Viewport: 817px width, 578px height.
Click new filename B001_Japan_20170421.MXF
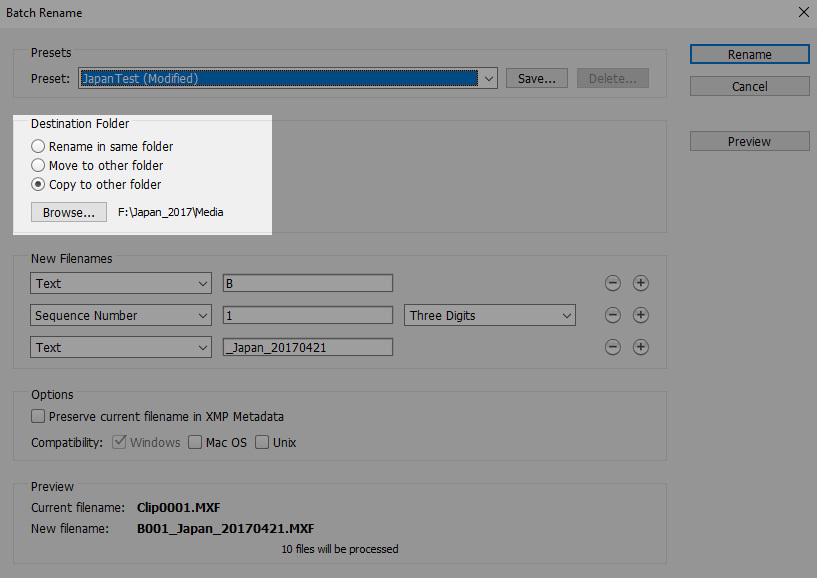pos(225,528)
